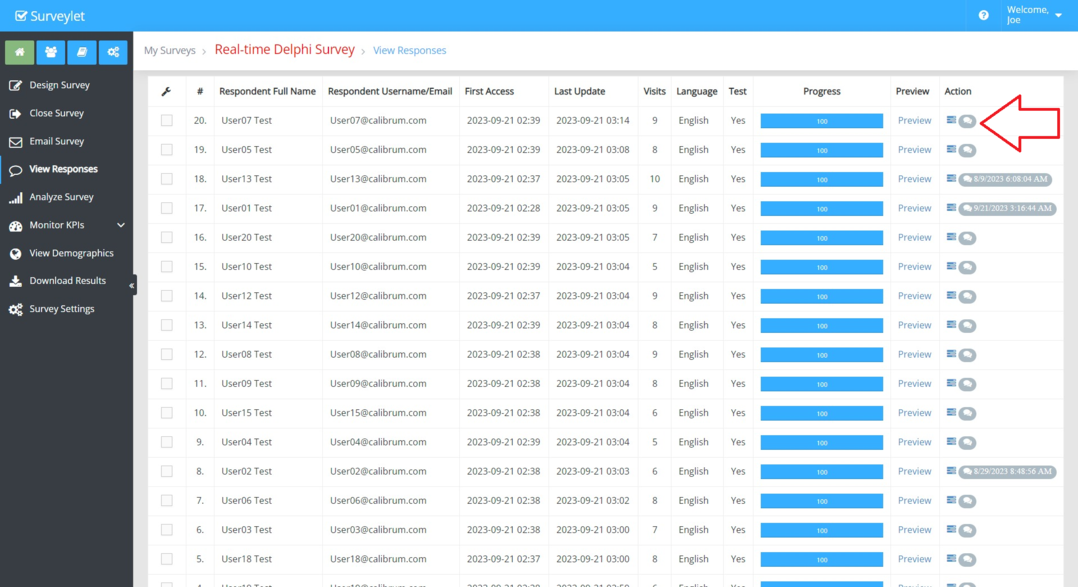
Task: Open Download Results from the sidebar
Action: click(67, 281)
